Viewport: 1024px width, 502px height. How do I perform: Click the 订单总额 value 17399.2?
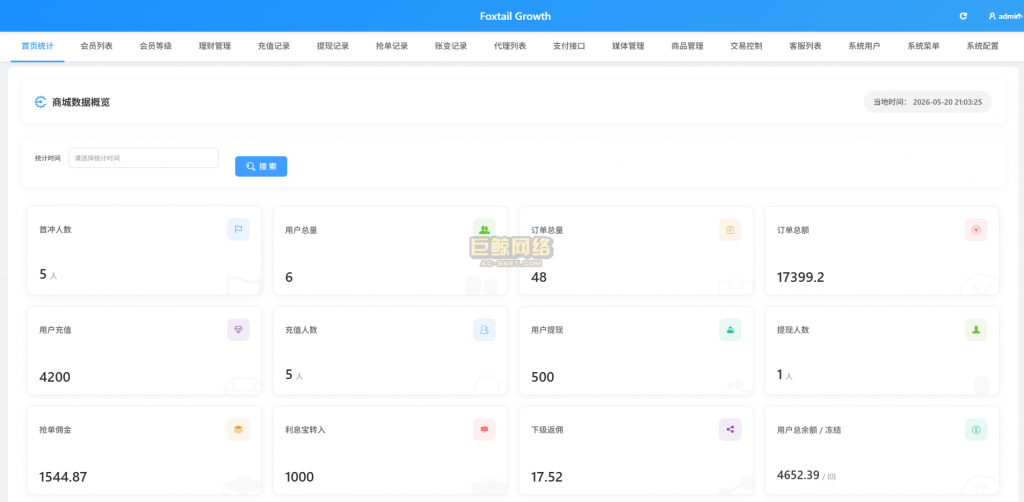(x=801, y=277)
